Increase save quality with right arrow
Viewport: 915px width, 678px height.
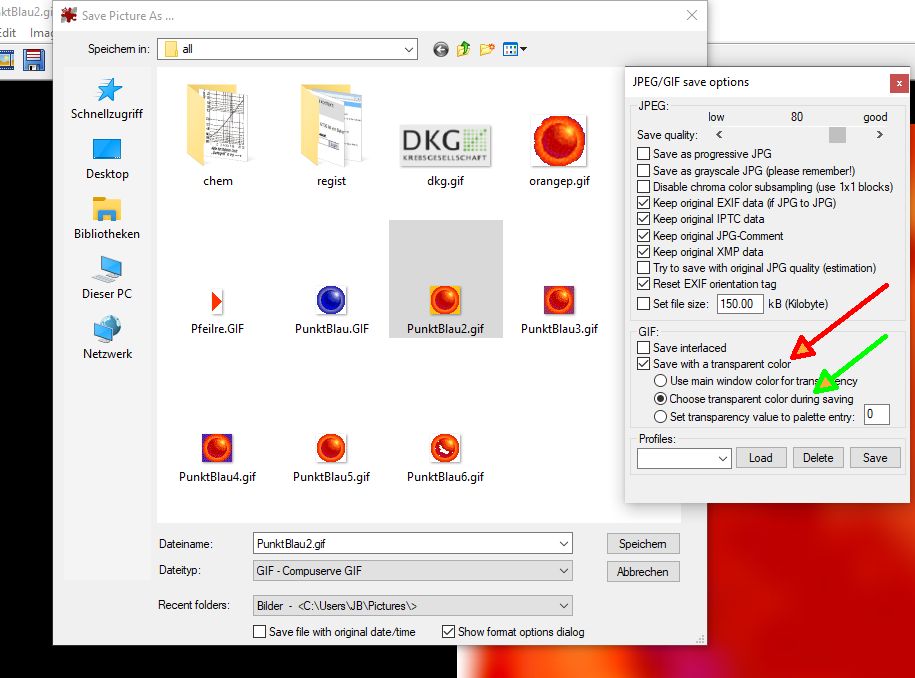(x=879, y=135)
